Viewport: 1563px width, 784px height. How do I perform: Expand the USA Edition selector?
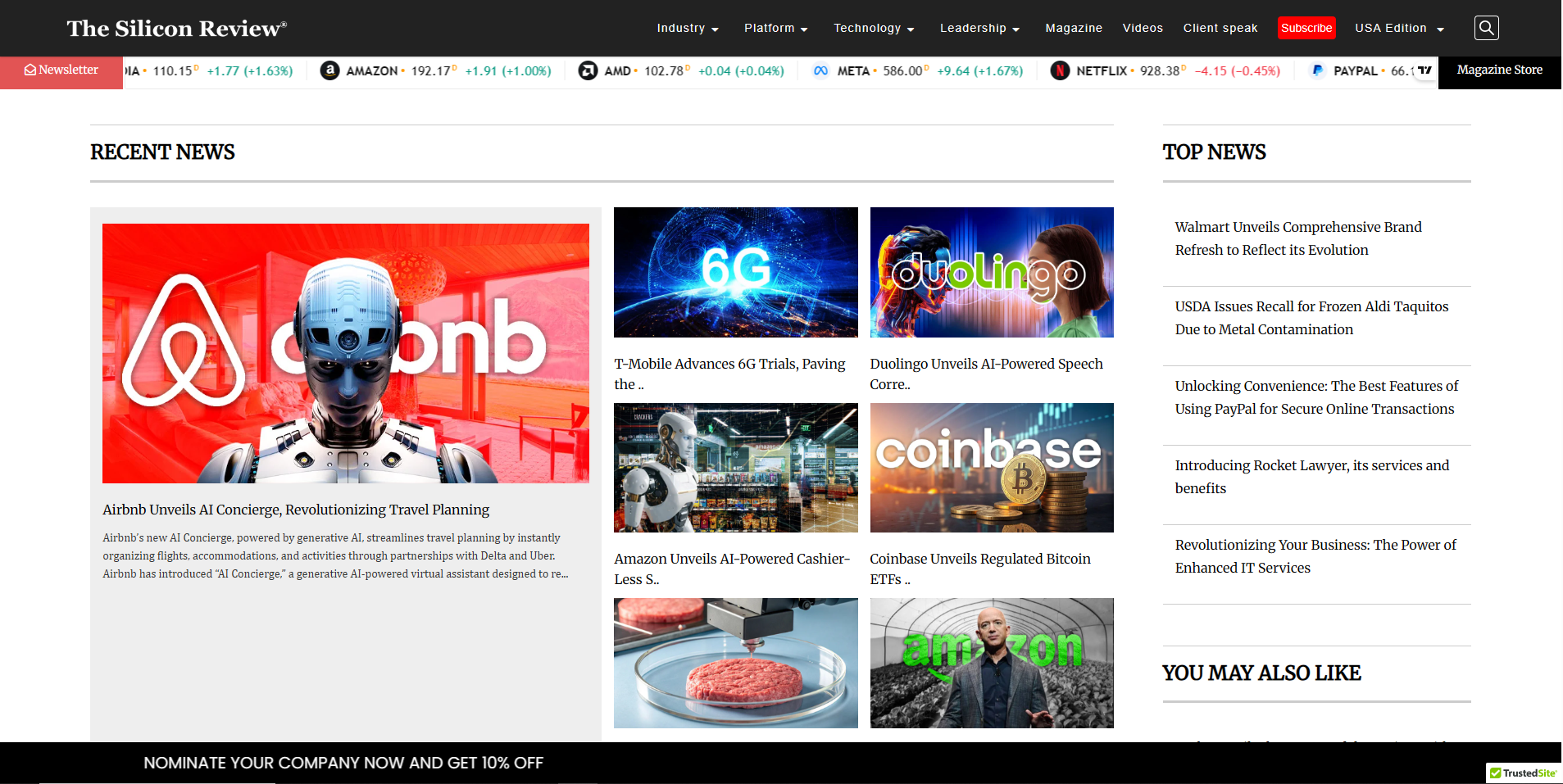(x=1399, y=28)
